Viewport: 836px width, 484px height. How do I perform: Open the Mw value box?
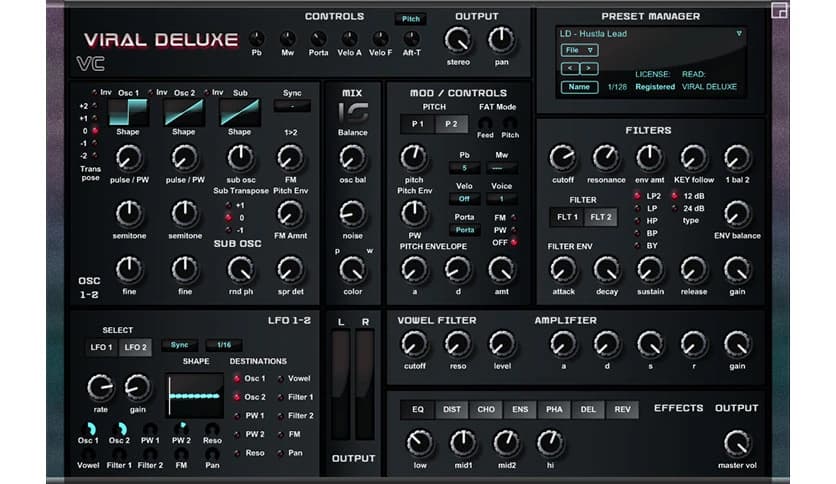tap(502, 168)
